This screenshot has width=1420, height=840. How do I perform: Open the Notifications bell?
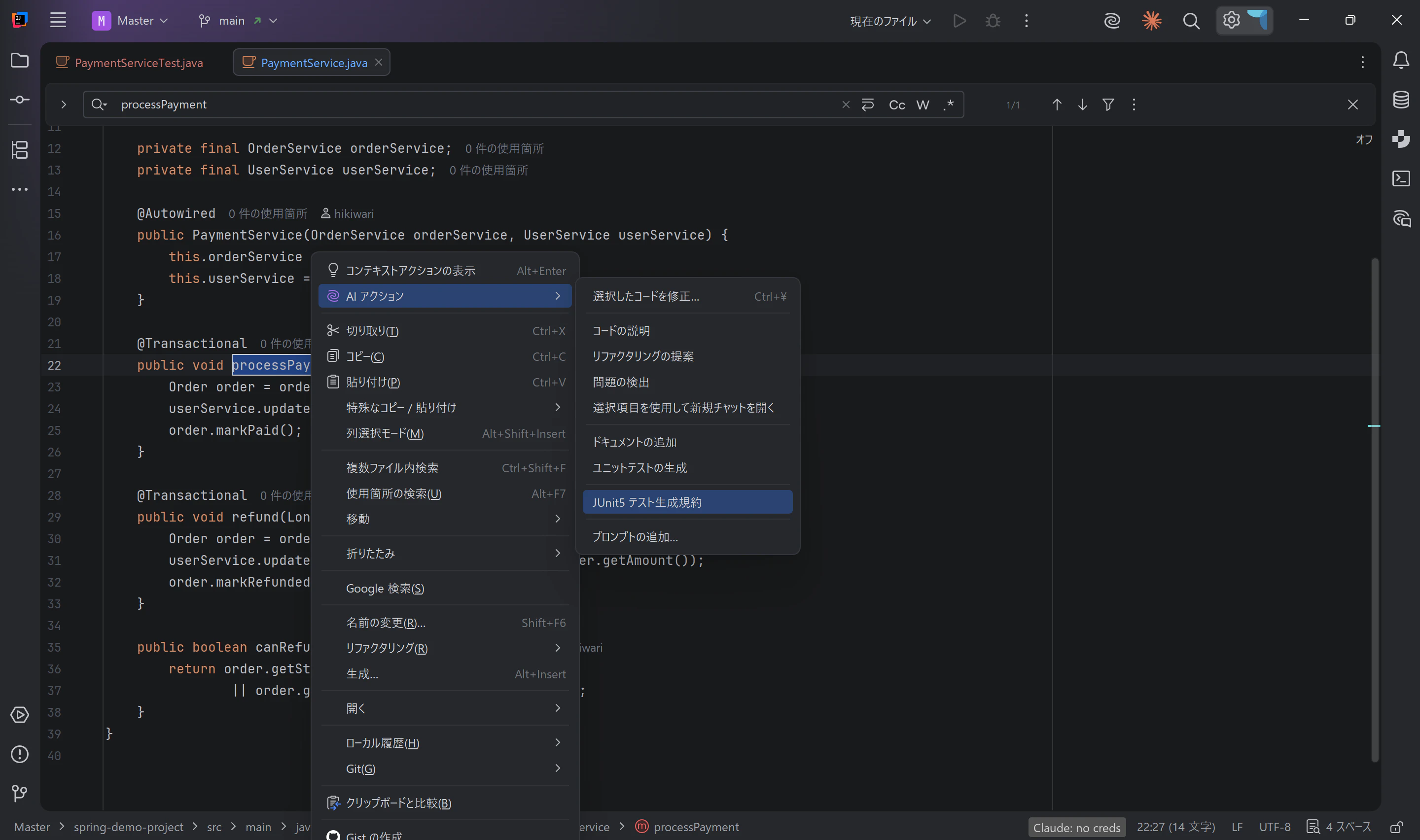(1401, 60)
